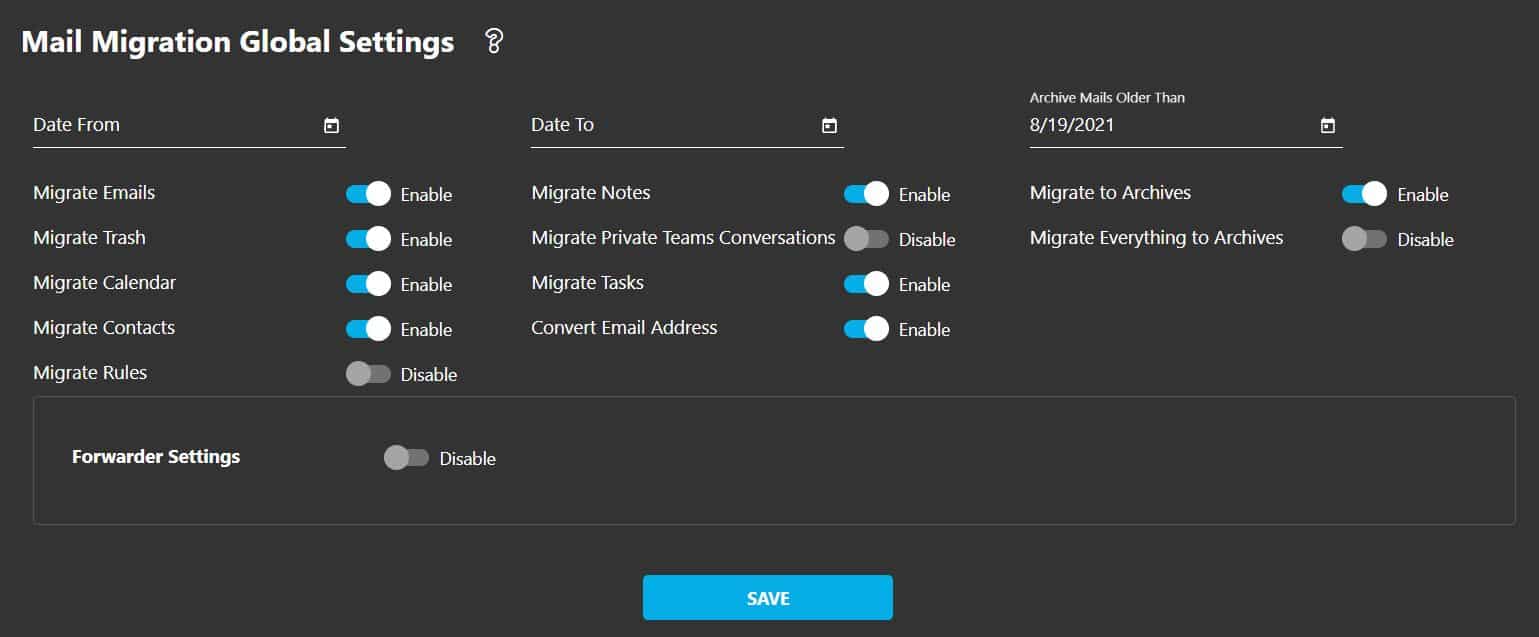Enable Migrate Rules
Image resolution: width=1539 pixels, height=637 pixels.
tap(370, 374)
